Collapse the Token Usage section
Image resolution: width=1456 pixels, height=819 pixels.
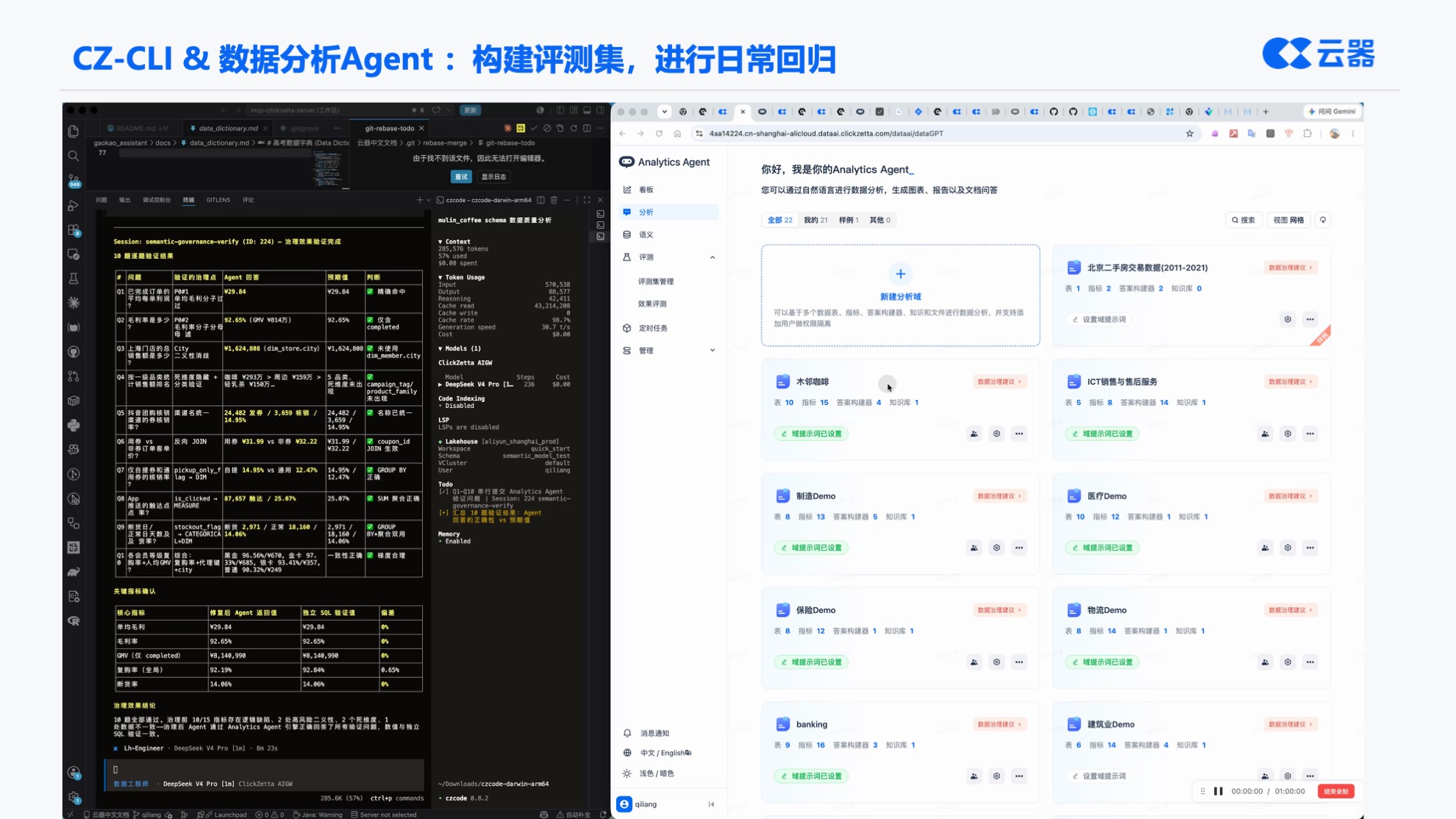point(462,278)
